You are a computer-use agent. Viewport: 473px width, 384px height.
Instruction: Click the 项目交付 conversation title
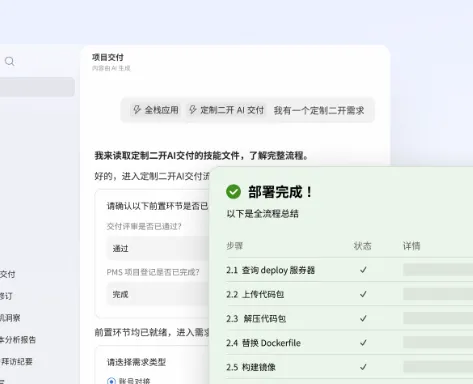[x=108, y=57]
